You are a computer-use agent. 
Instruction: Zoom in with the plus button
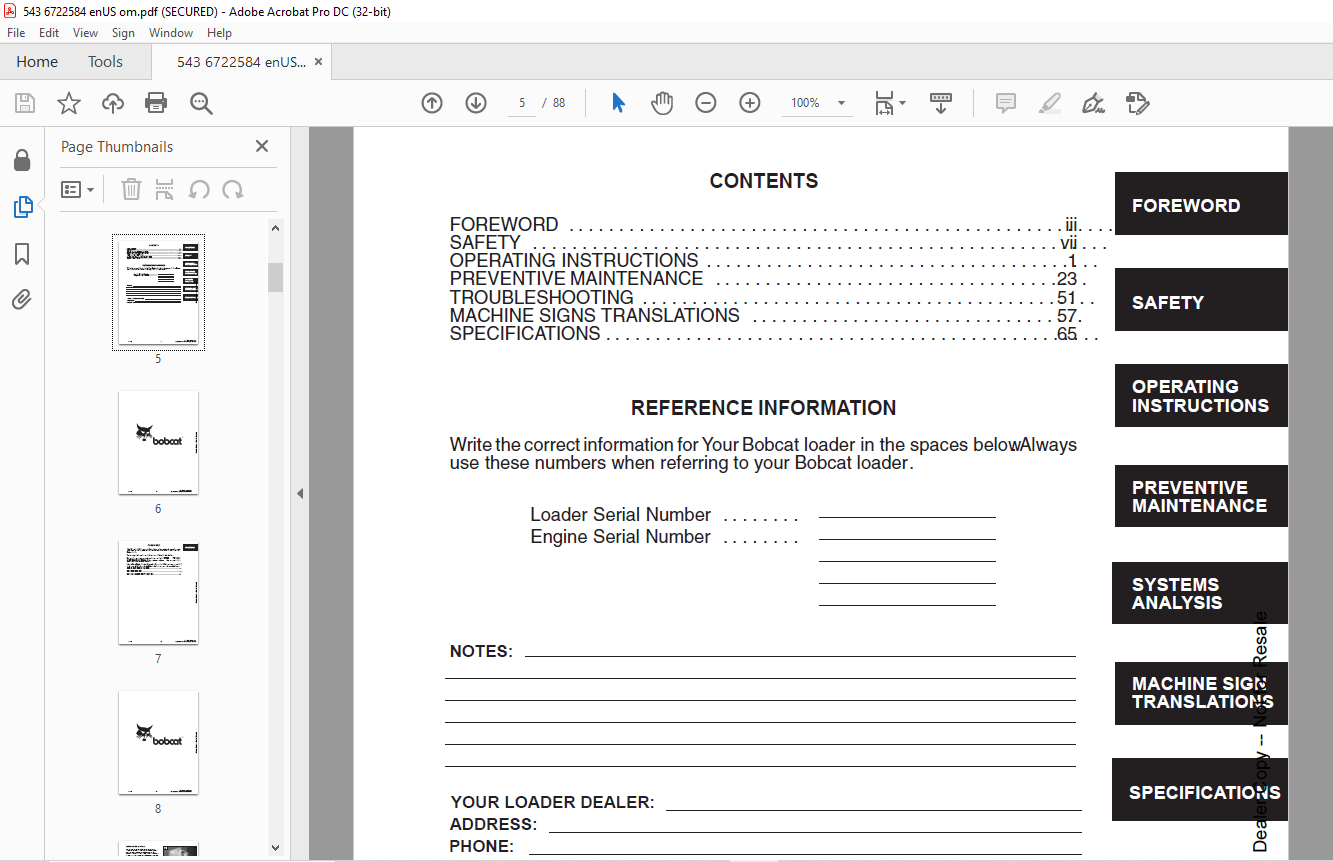pos(750,103)
